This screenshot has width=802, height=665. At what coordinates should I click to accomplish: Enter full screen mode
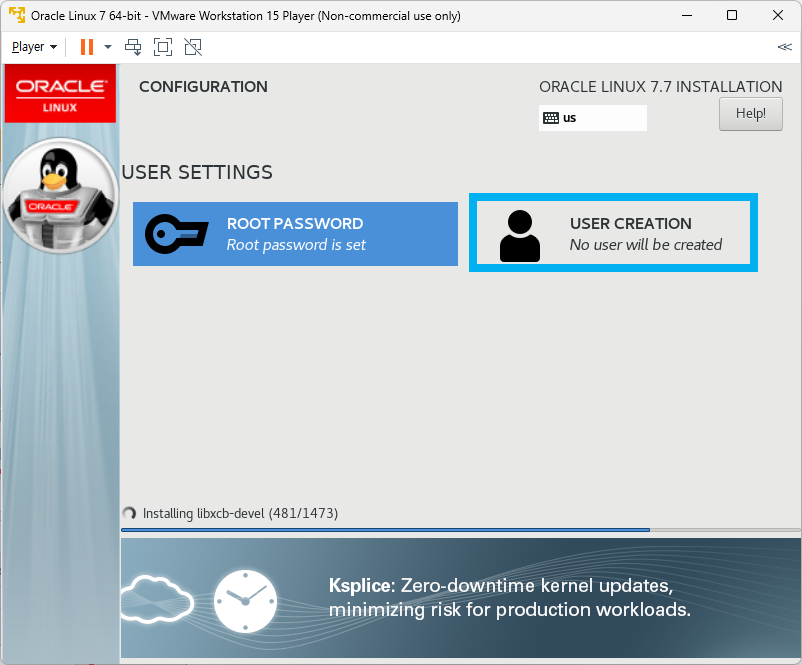(163, 47)
